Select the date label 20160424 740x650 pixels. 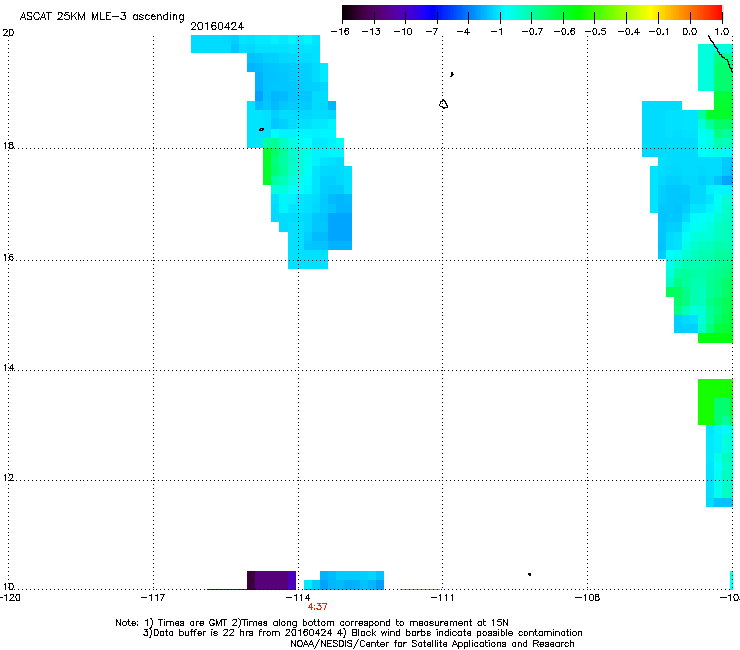tap(217, 26)
